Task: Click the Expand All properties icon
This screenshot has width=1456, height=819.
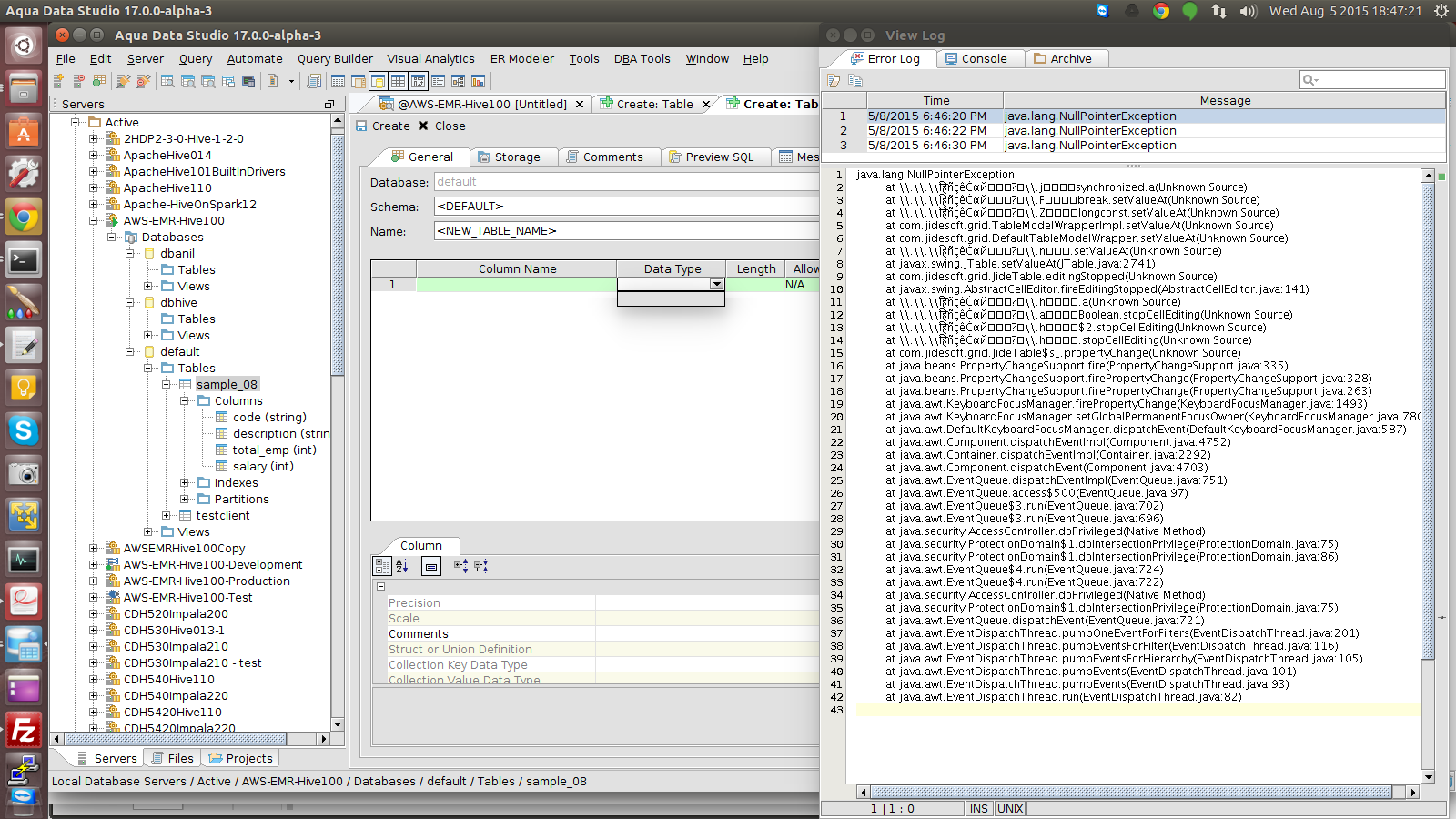Action: tap(460, 566)
